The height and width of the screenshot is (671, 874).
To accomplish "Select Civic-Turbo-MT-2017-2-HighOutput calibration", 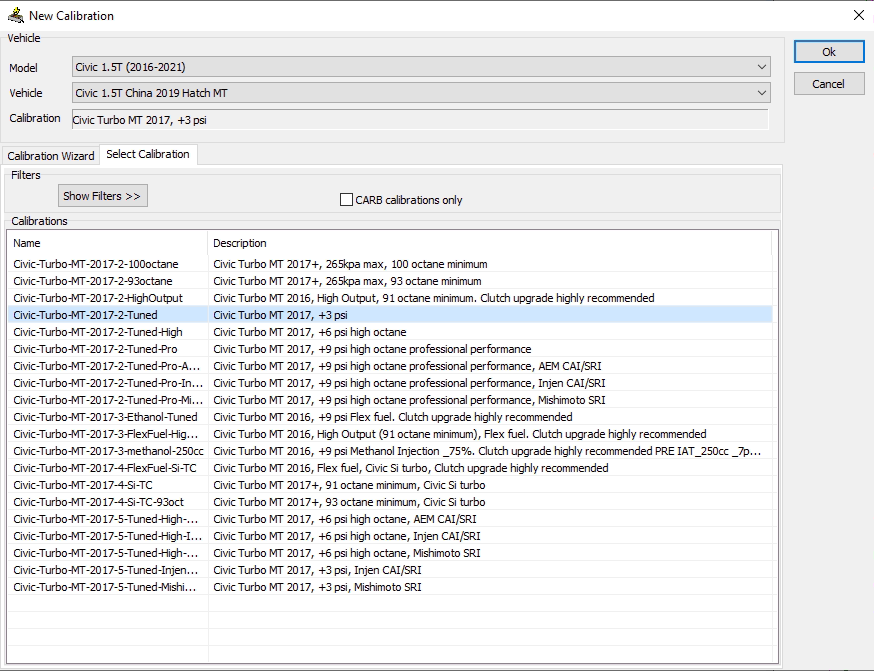I will point(98,298).
